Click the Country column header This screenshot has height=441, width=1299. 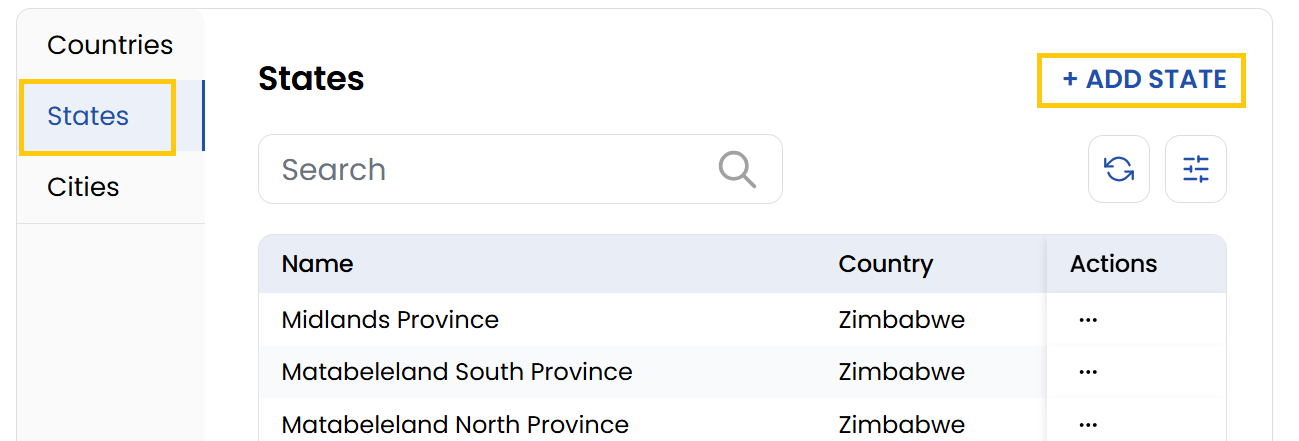pyautogui.click(x=885, y=264)
